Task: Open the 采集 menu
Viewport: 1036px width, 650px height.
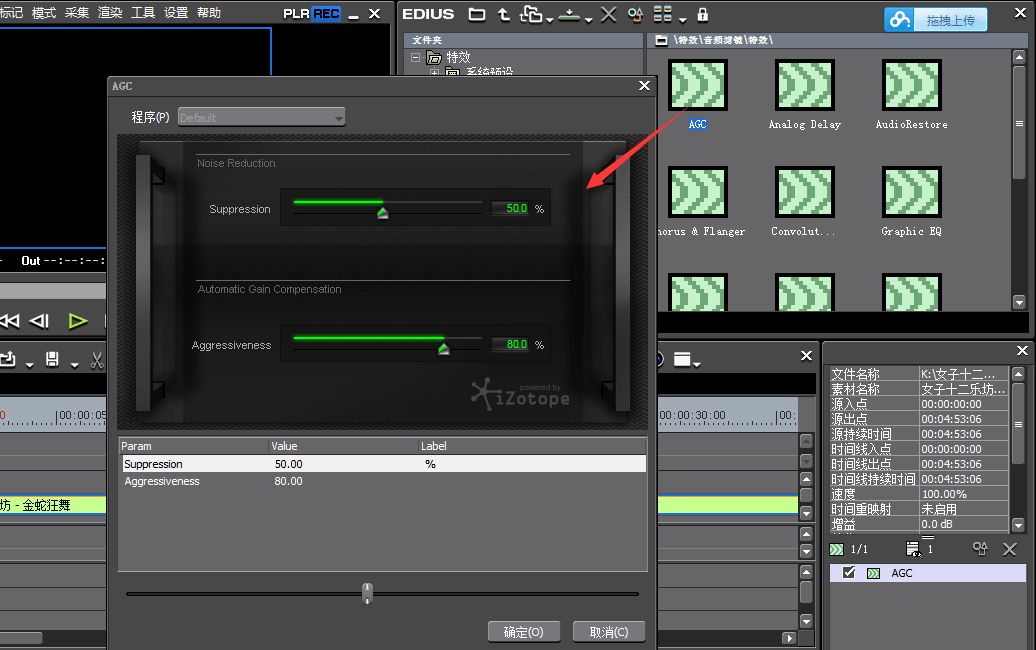Action: [77, 13]
